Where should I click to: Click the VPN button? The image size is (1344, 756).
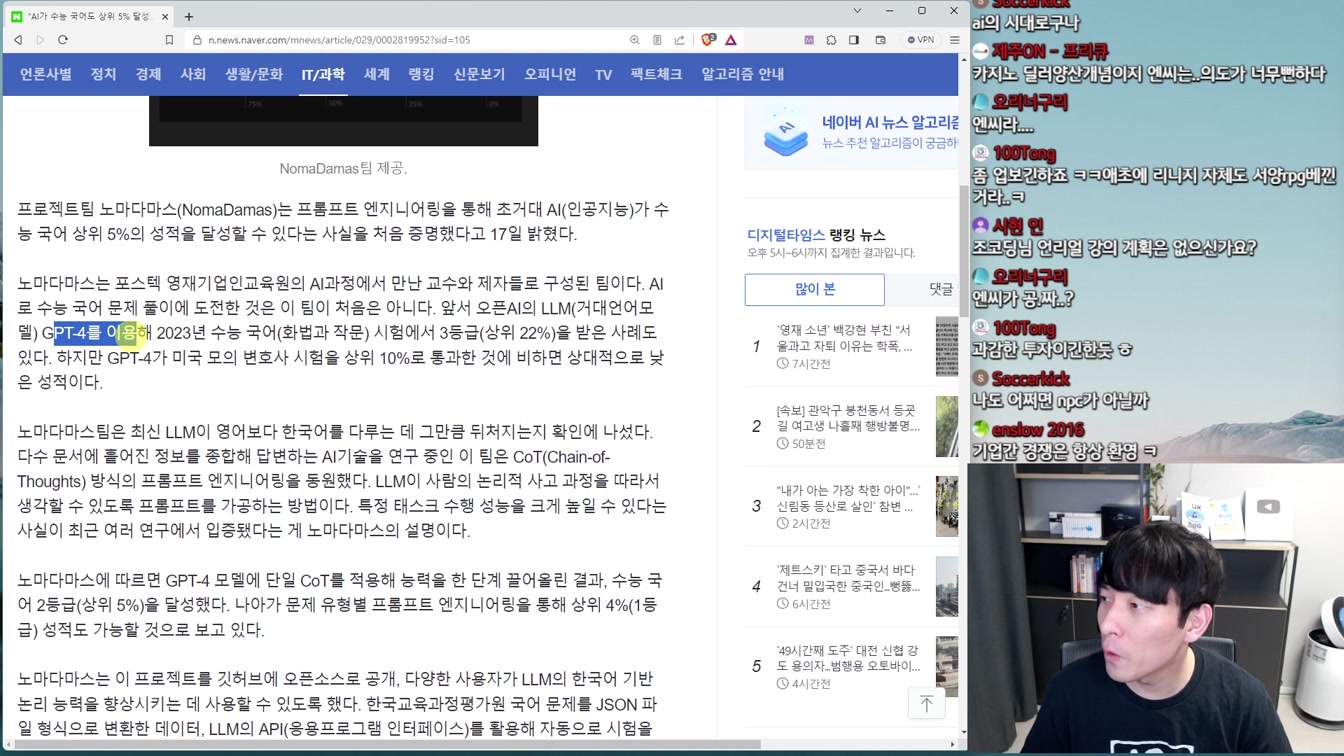tap(920, 40)
